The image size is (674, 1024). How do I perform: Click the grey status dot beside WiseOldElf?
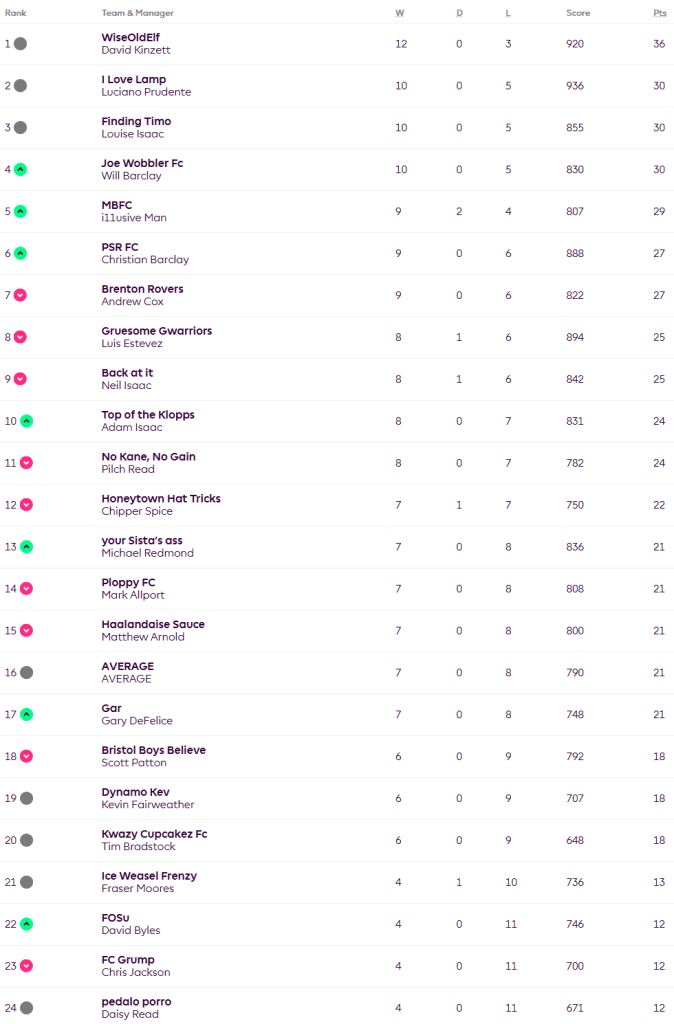pos(20,44)
